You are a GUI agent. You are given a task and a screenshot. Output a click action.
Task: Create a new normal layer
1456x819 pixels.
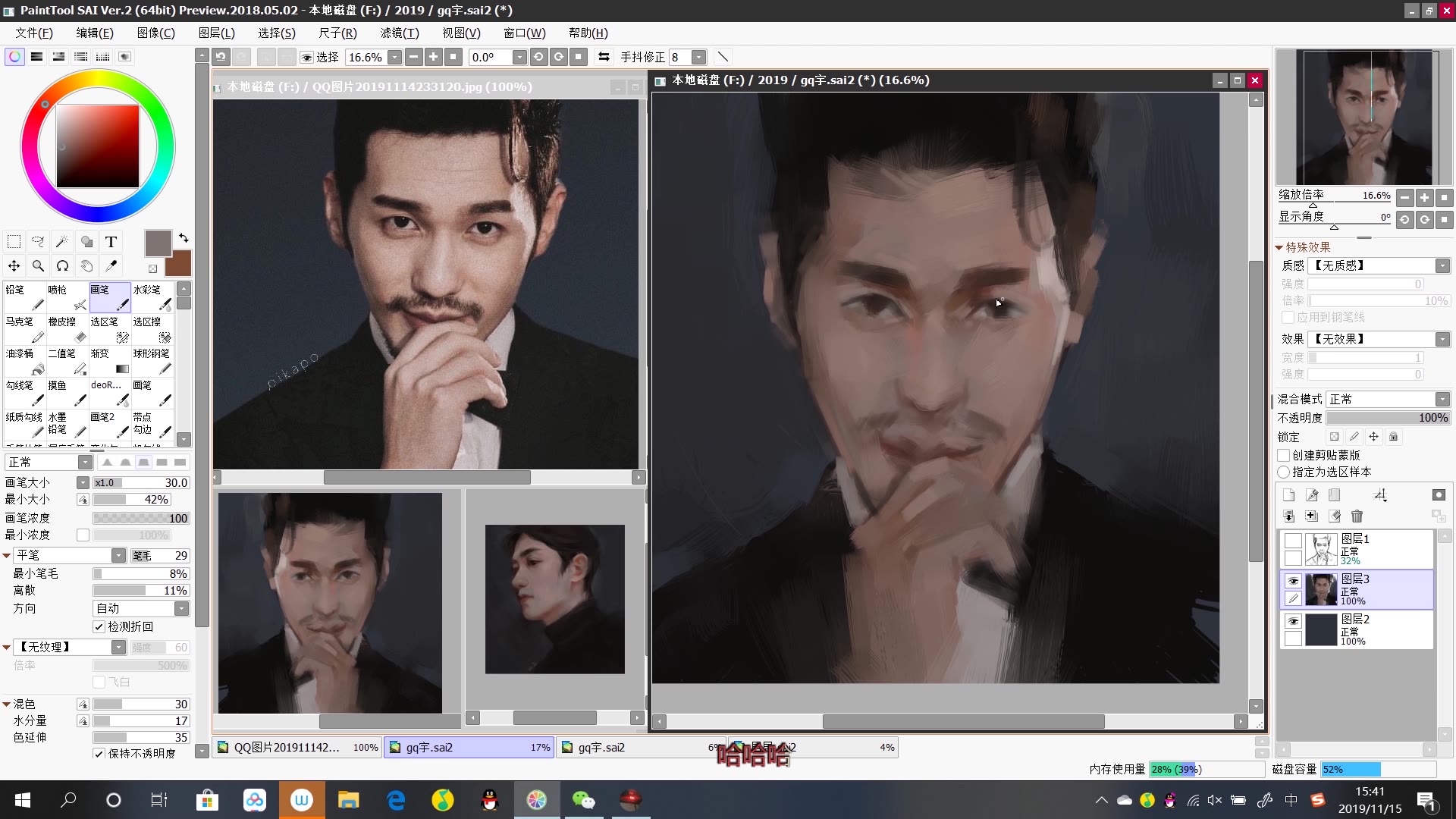click(x=1288, y=495)
